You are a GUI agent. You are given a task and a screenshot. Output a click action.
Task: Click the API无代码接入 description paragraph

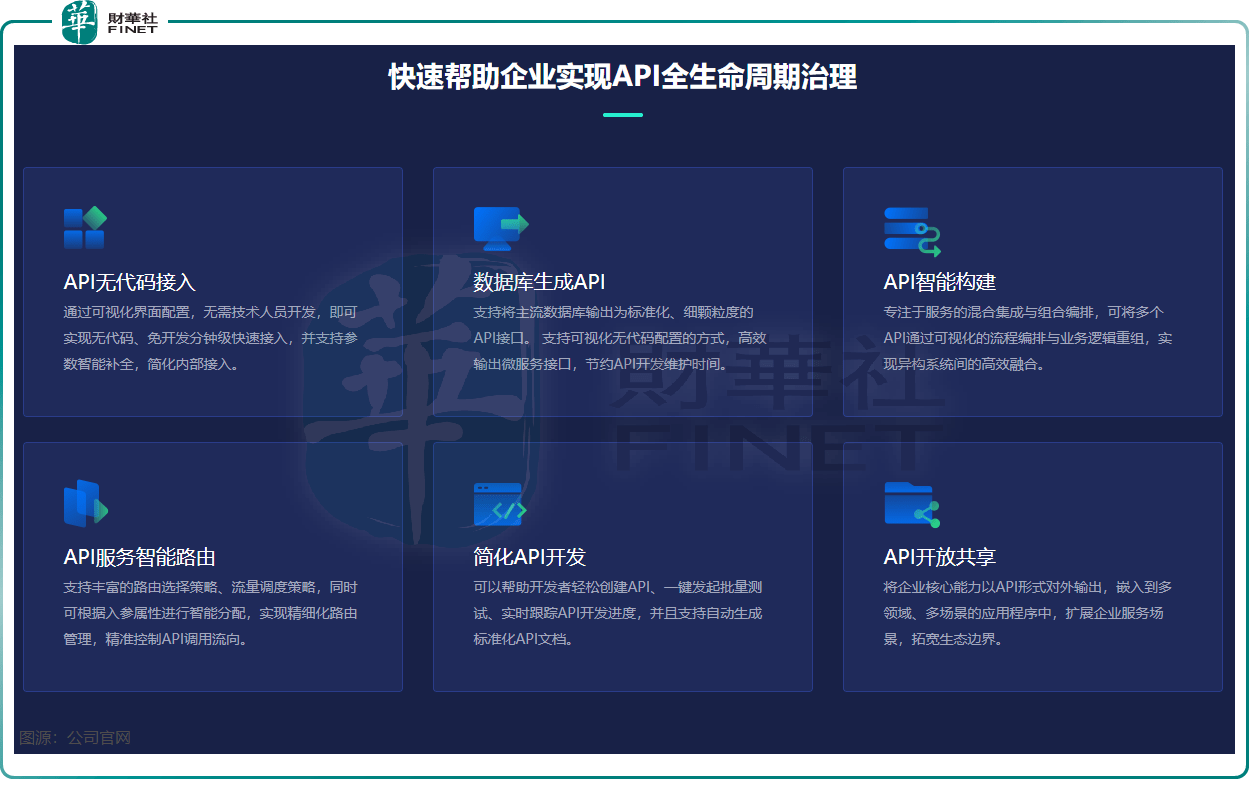tap(210, 338)
